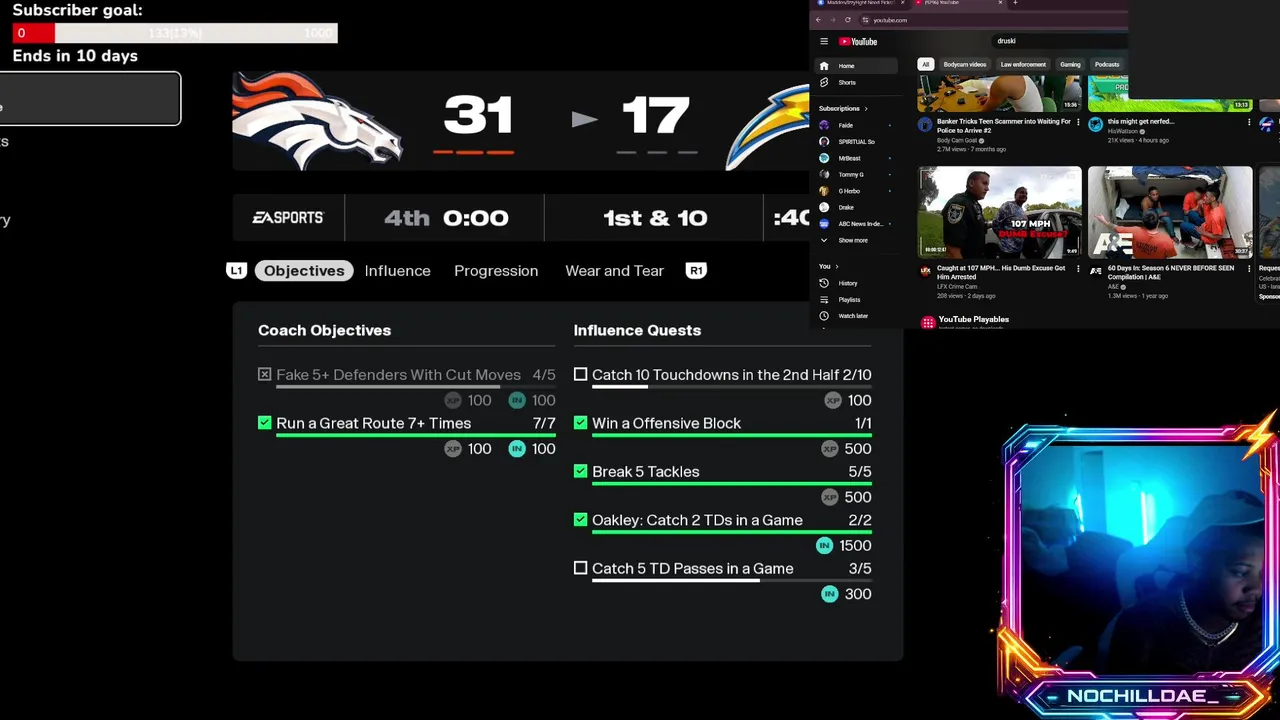Viewport: 1280px width, 720px height.
Task: Select the Progression tab
Action: click(496, 271)
